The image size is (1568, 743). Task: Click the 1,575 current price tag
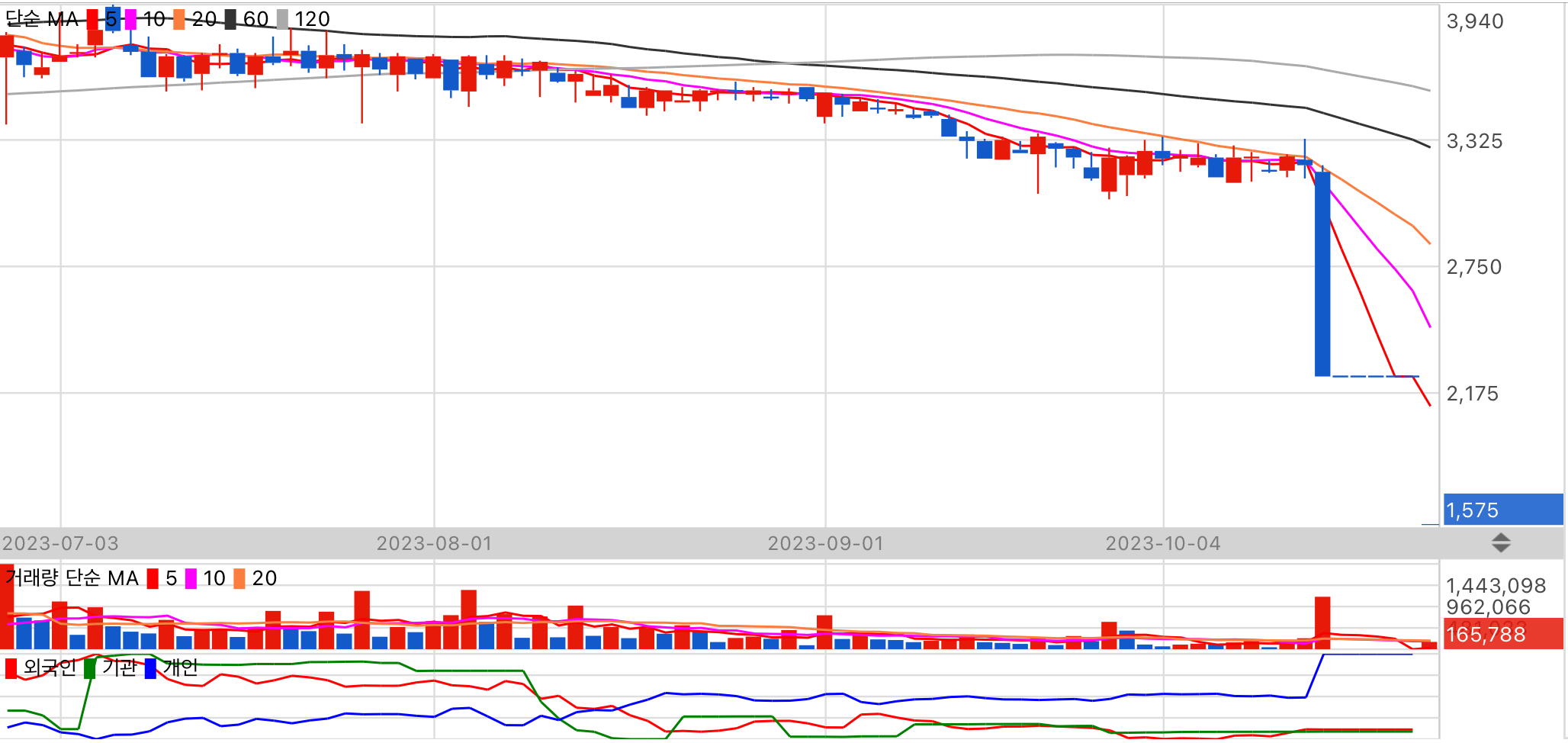click(x=1503, y=510)
